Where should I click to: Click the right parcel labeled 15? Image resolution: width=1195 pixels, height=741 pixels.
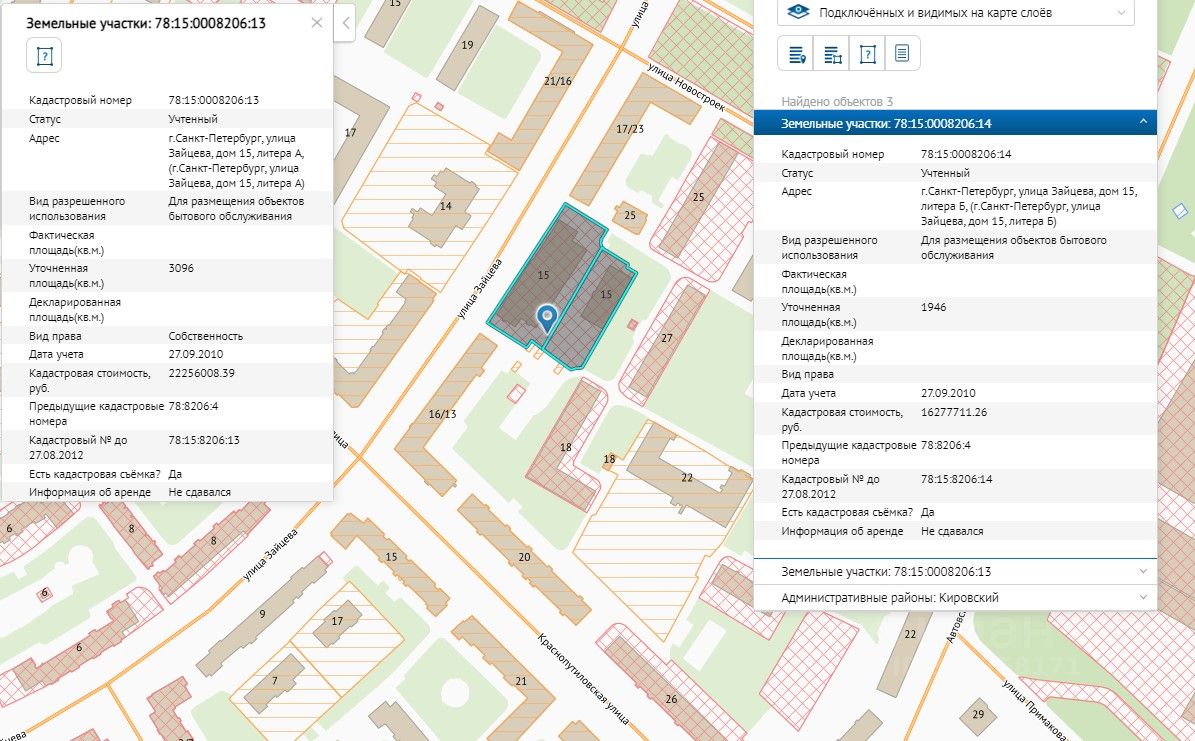605,294
